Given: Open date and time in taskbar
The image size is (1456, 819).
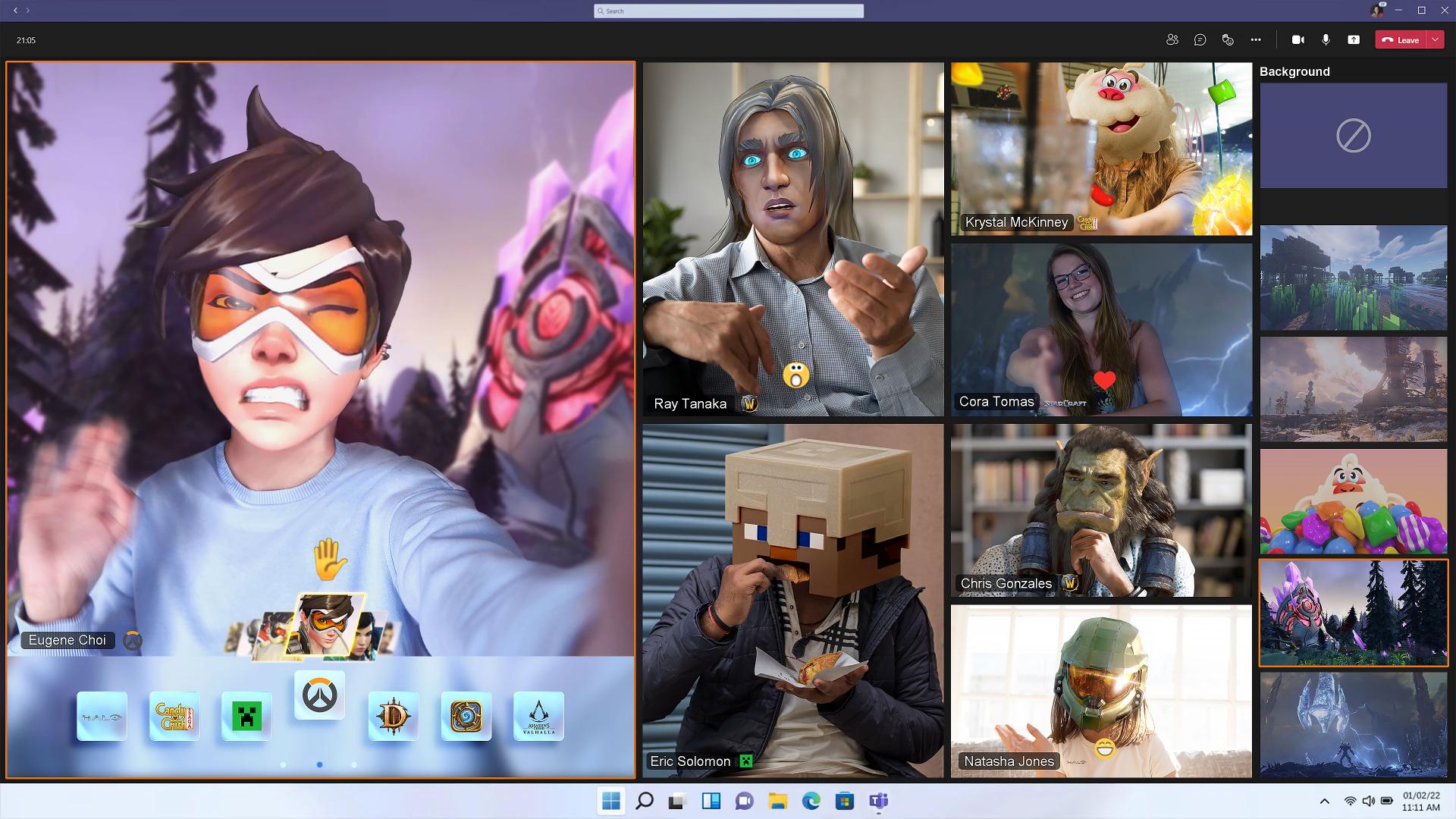Looking at the screenshot, I should click(1420, 801).
